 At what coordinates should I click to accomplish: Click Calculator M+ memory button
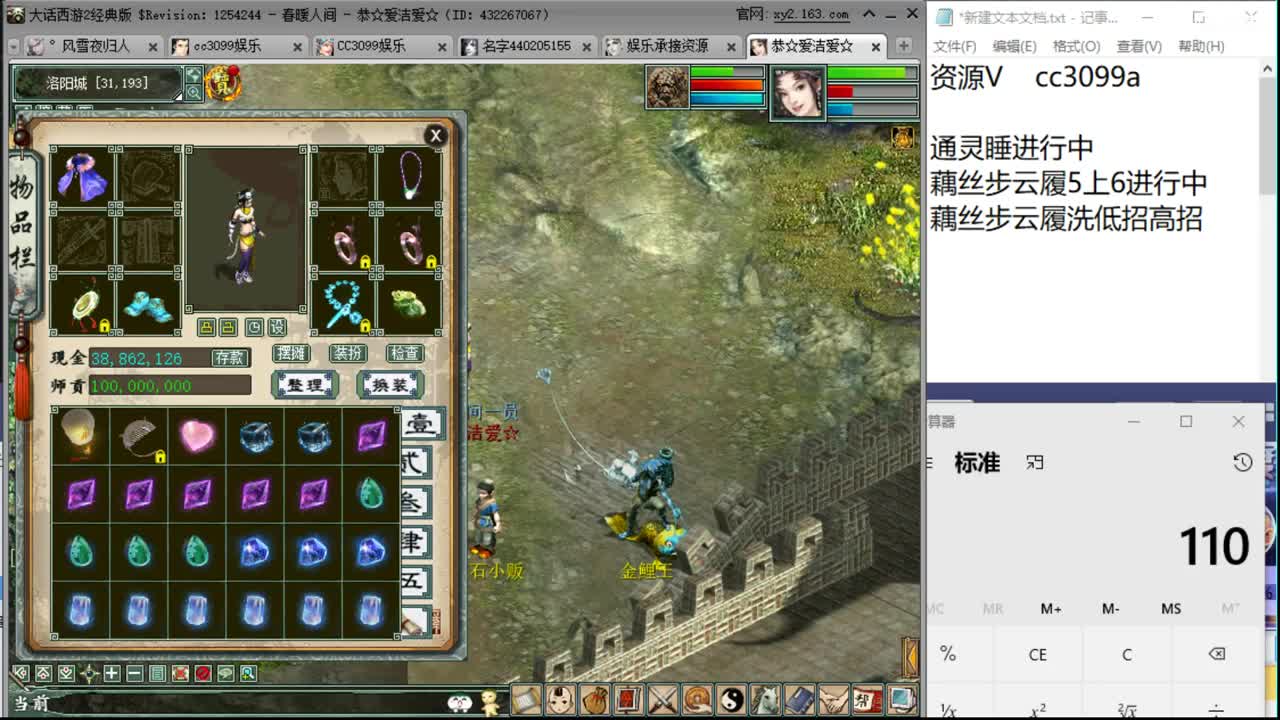point(1051,608)
